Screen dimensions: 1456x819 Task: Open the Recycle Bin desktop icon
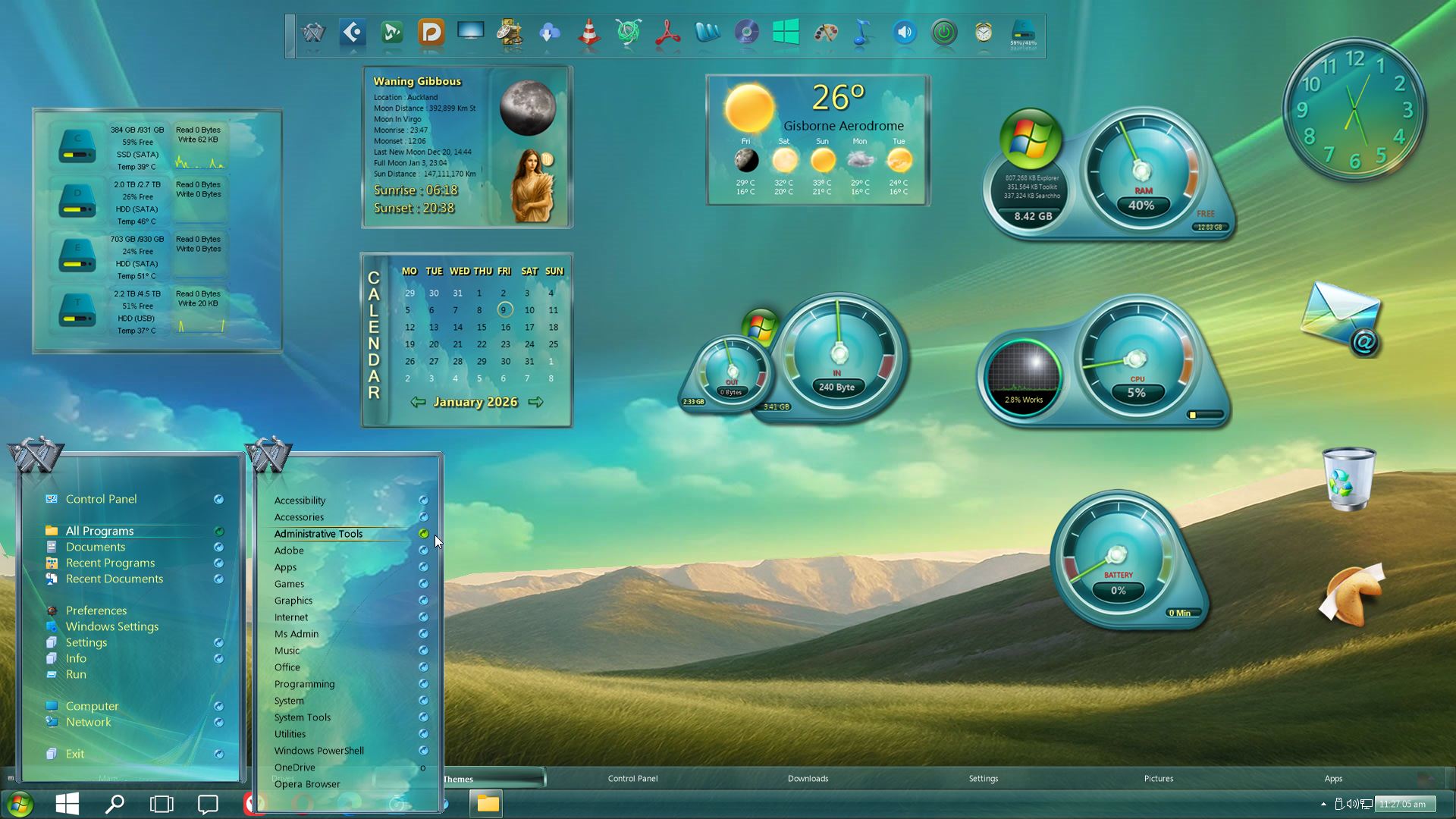coord(1348,479)
